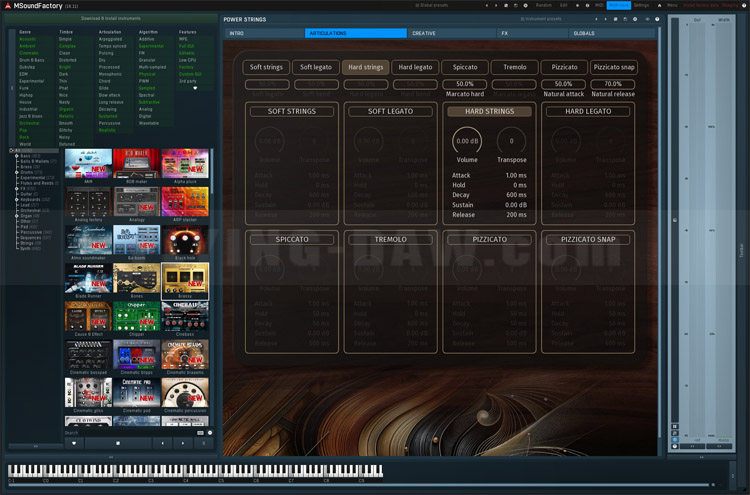750x495 pixels.
Task: Toggle the Low CPU features tag
Action: (187, 60)
